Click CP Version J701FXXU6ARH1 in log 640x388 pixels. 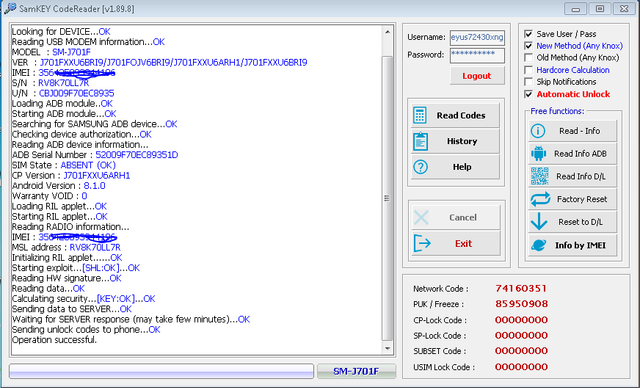click(97, 175)
